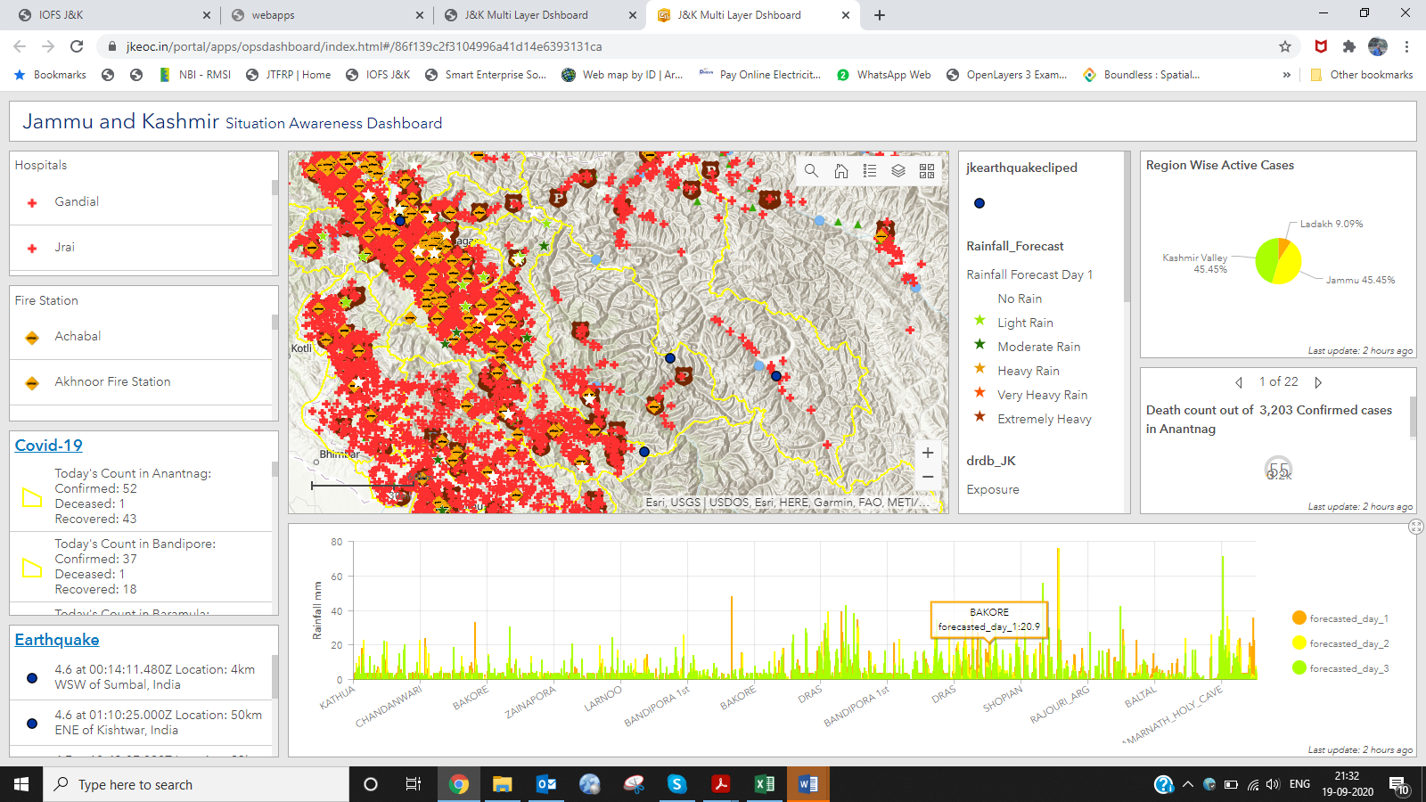
Task: Open the layers panel on the map
Action: [x=897, y=170]
